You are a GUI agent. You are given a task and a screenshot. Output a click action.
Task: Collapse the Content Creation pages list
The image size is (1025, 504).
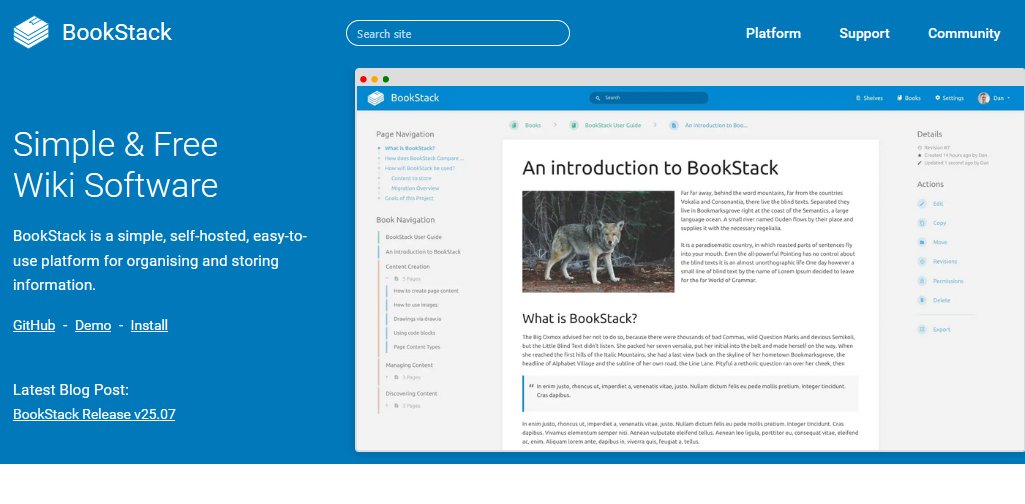click(389, 278)
